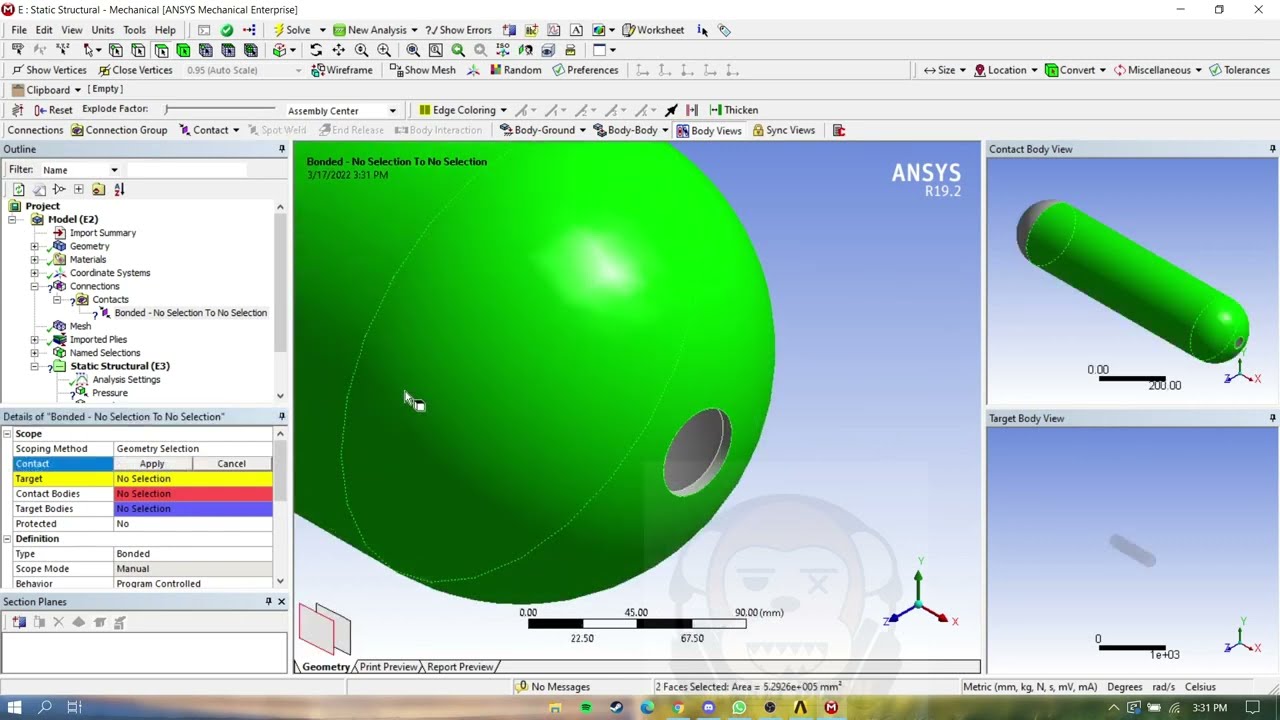Collapse the Connections tree node

(x=34, y=286)
